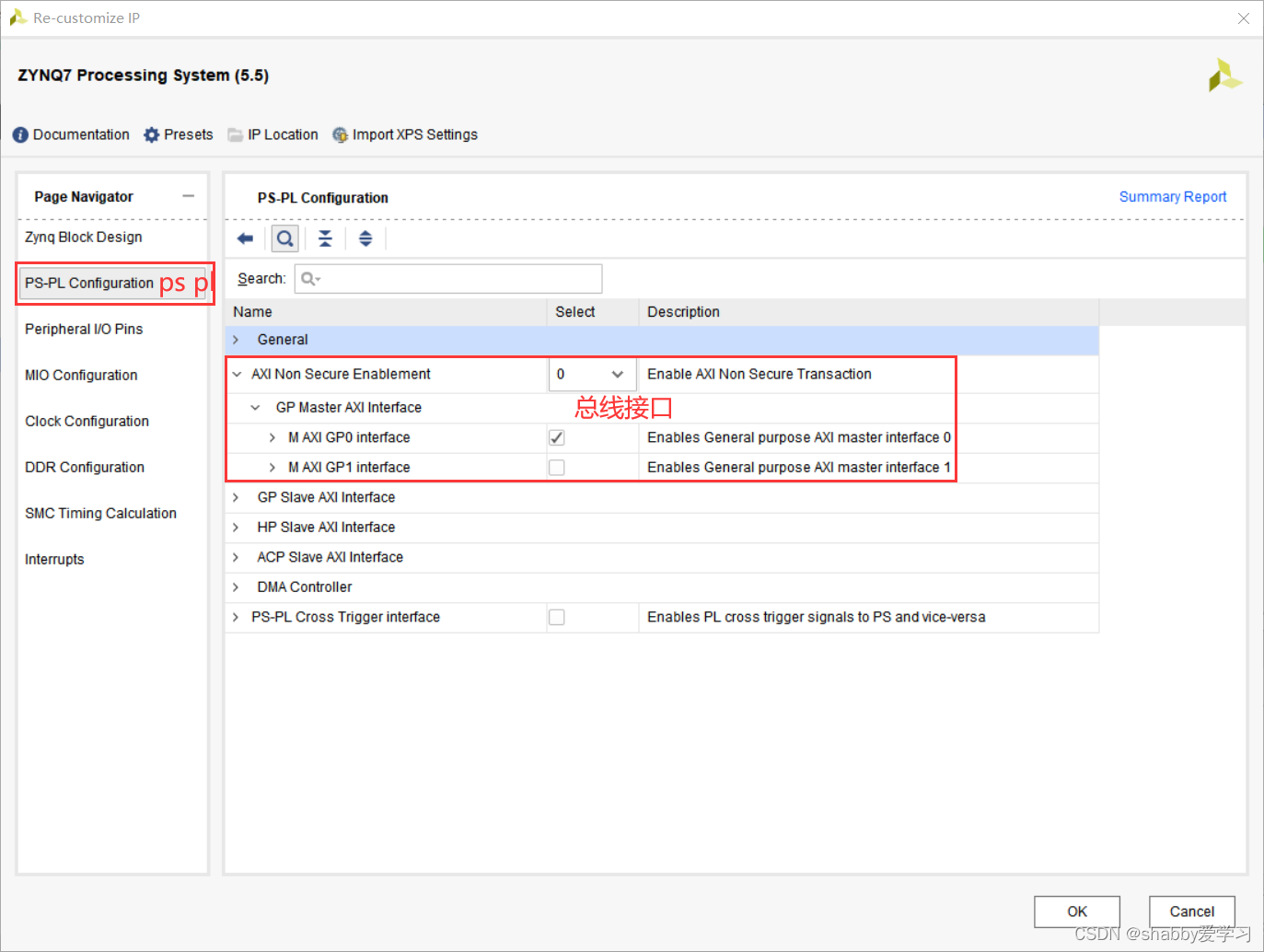Expand HP Slave AXI Interface row
The image size is (1264, 952).
point(236,527)
